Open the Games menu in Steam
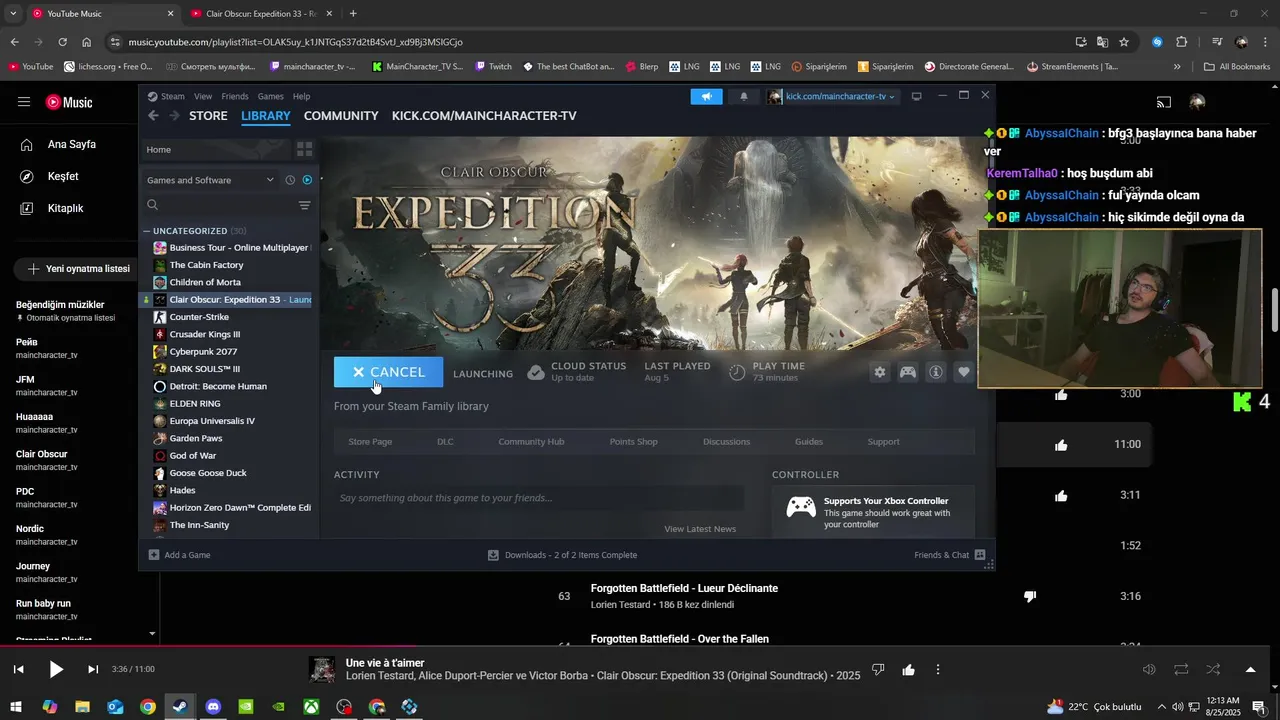Screen dimensions: 1280x720 tap(271, 96)
